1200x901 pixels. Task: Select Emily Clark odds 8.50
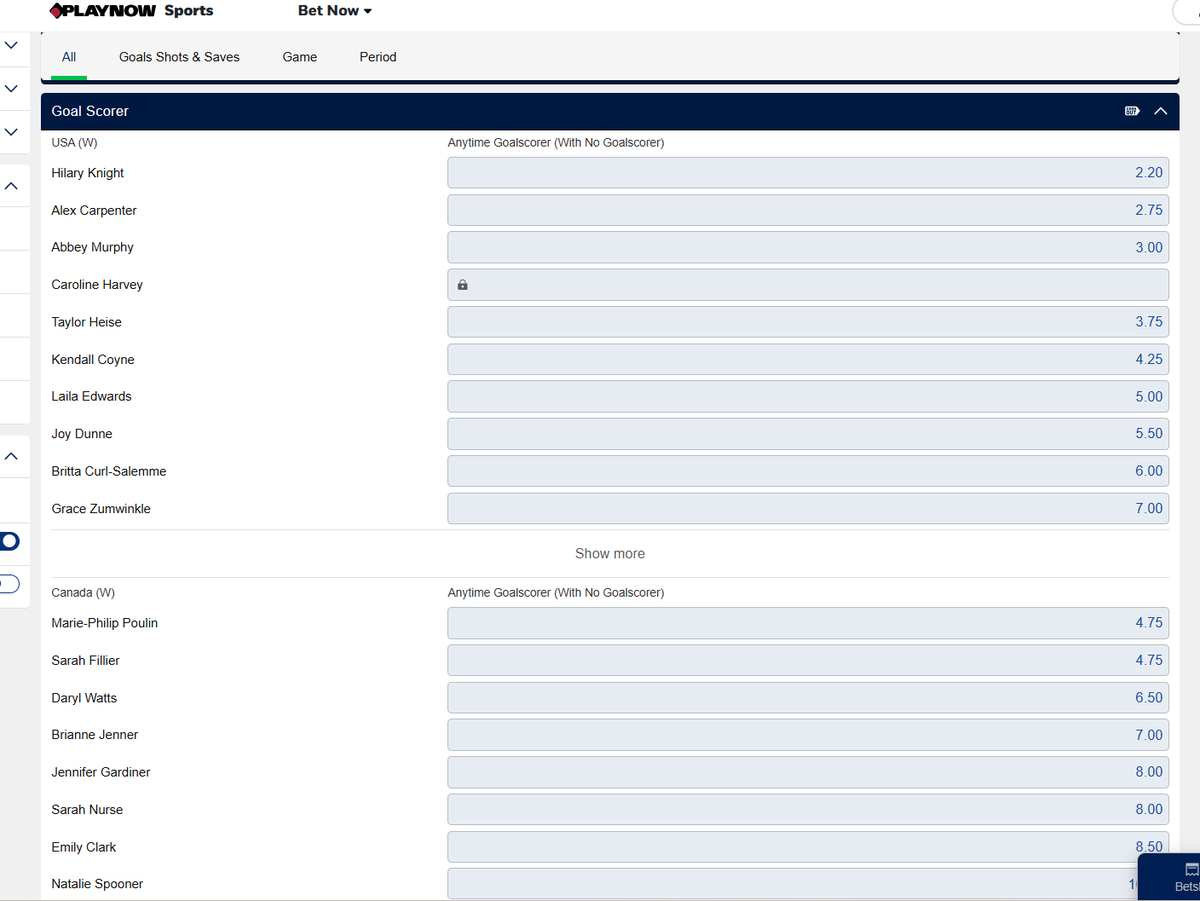(808, 847)
